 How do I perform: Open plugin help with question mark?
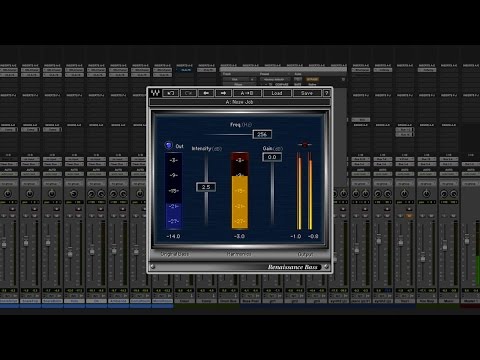point(326,93)
